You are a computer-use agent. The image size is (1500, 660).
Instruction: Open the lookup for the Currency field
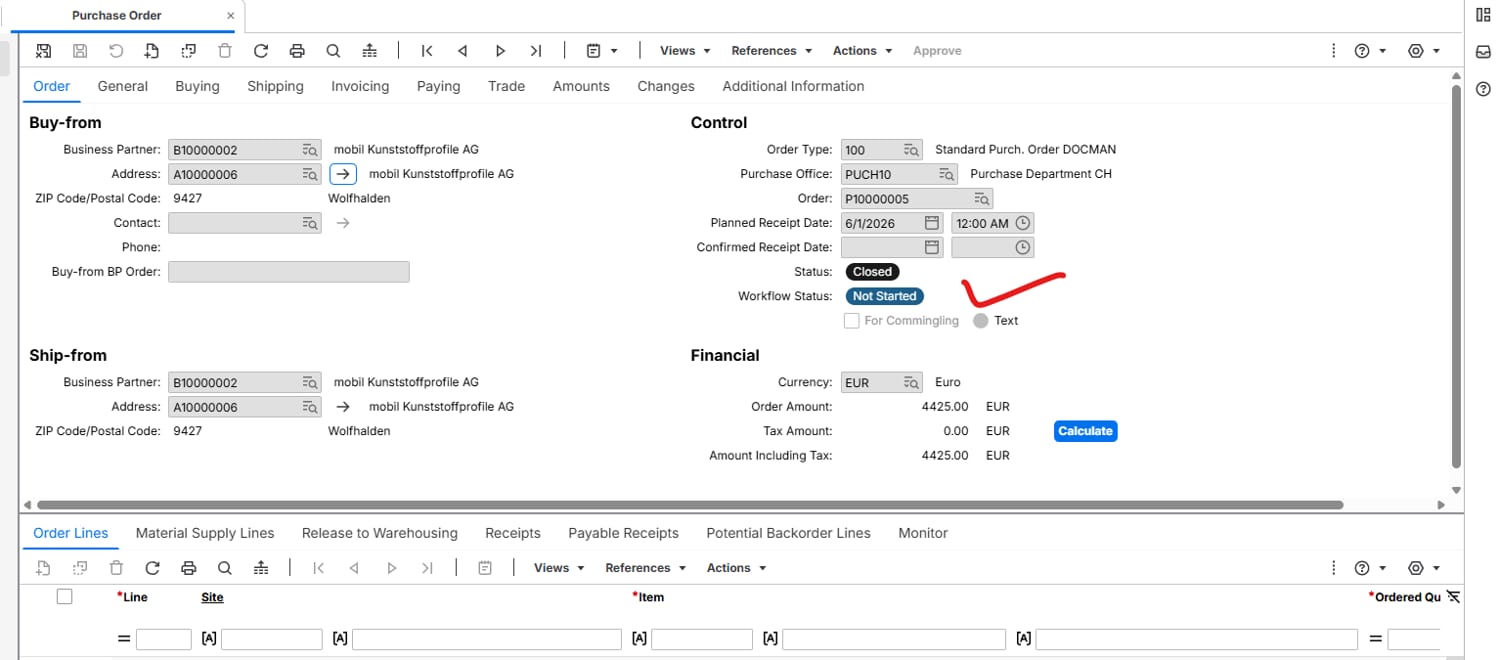911,383
